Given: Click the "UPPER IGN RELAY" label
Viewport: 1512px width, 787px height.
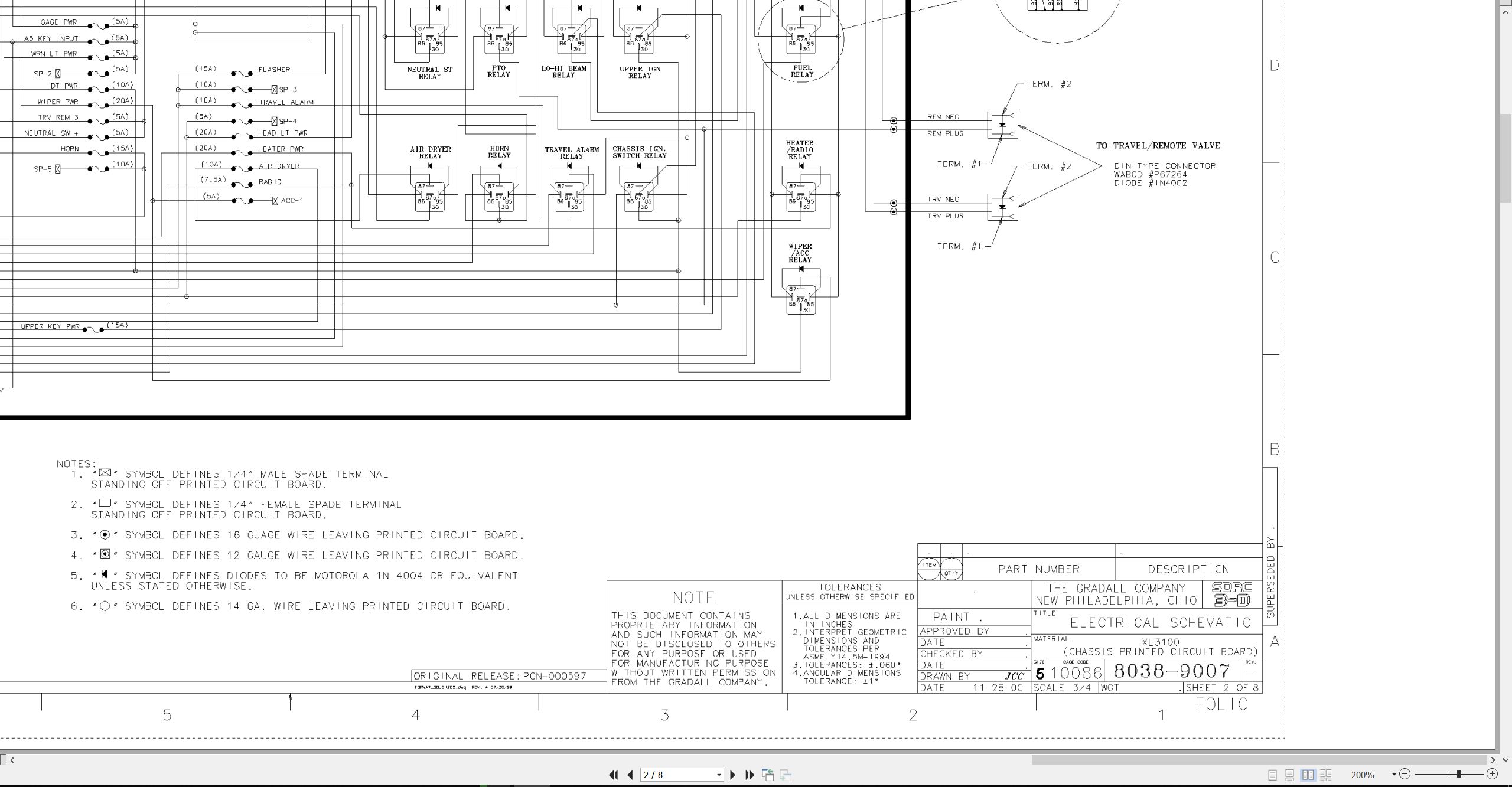Looking at the screenshot, I should tap(640, 72).
